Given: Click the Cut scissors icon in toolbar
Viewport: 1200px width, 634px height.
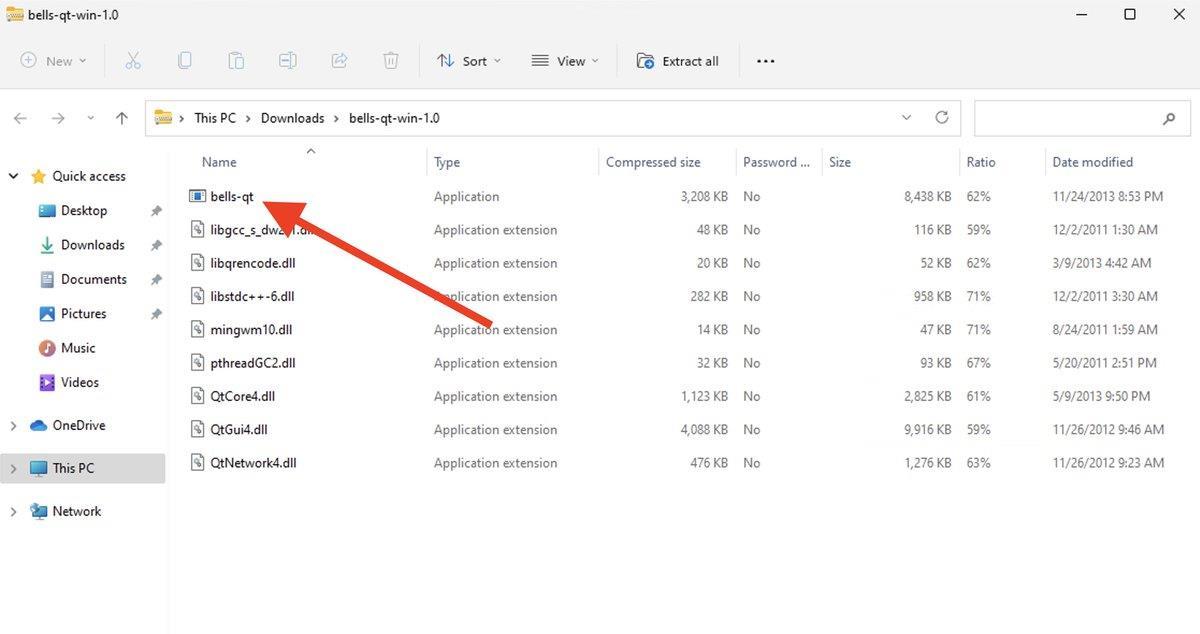Looking at the screenshot, I should (133, 61).
